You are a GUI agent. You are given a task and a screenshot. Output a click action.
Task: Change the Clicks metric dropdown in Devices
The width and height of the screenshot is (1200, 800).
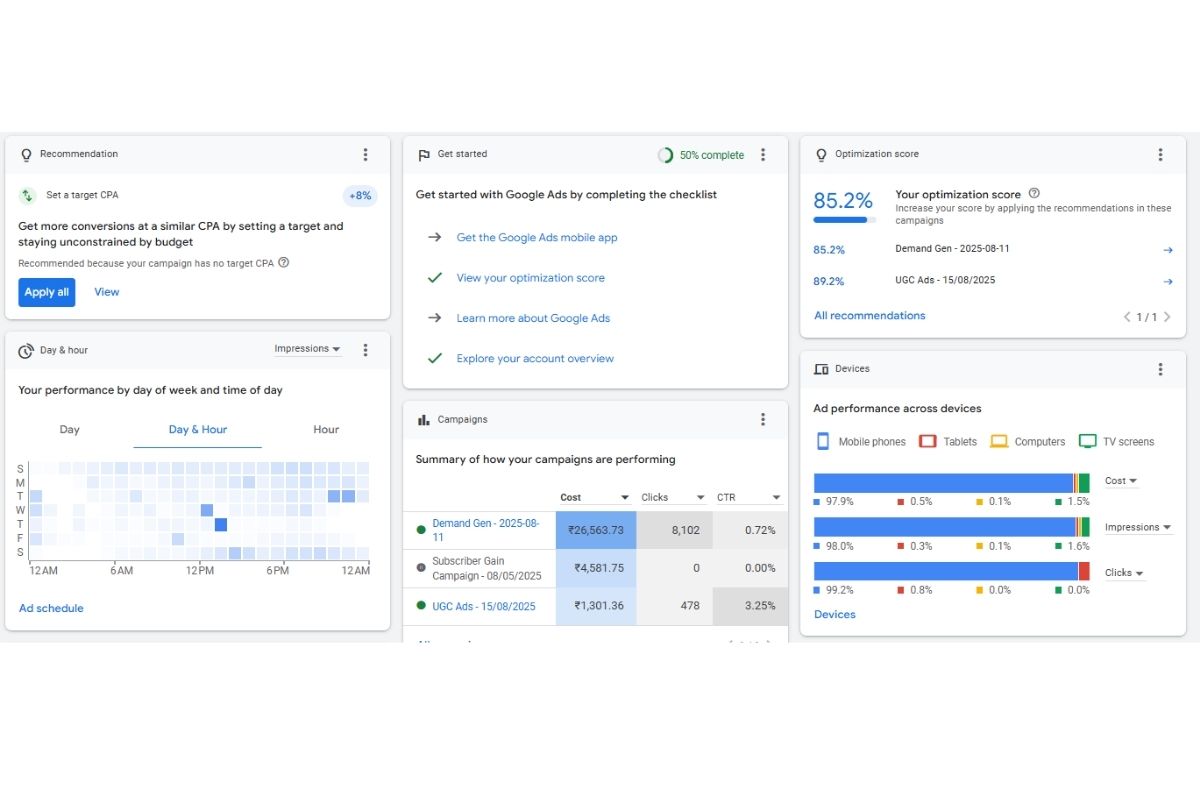tap(1125, 573)
